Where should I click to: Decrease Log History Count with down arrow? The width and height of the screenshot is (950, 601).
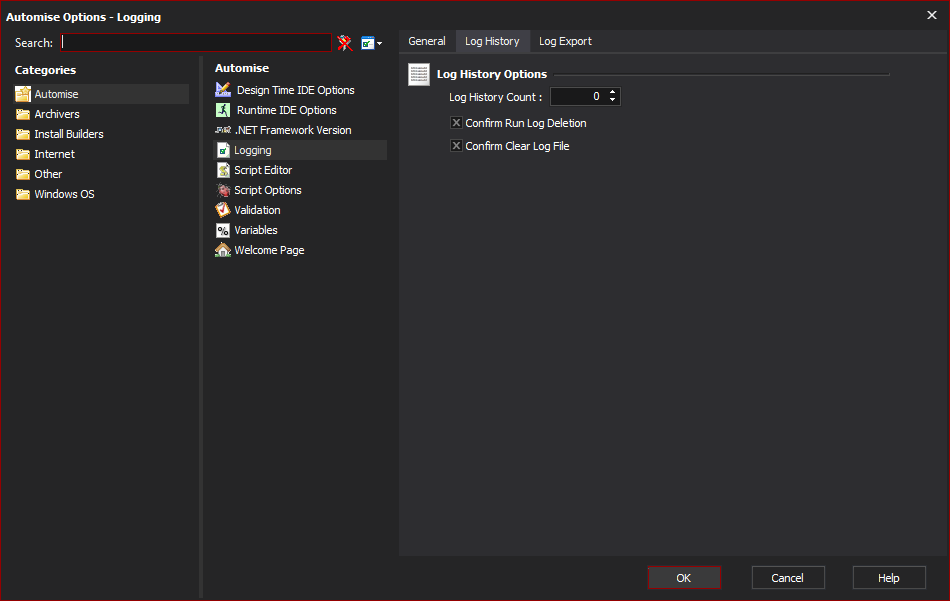pos(613,100)
